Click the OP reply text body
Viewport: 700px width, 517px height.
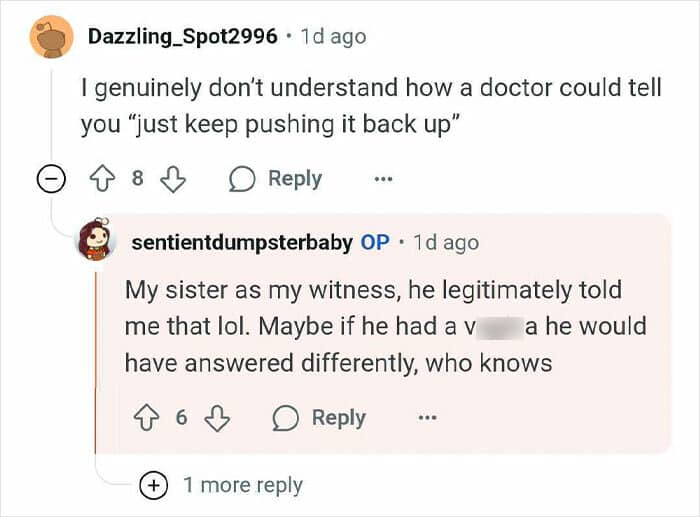click(x=385, y=326)
